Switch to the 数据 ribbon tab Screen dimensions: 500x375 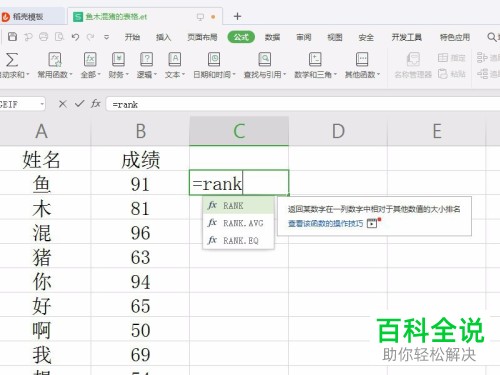point(272,37)
